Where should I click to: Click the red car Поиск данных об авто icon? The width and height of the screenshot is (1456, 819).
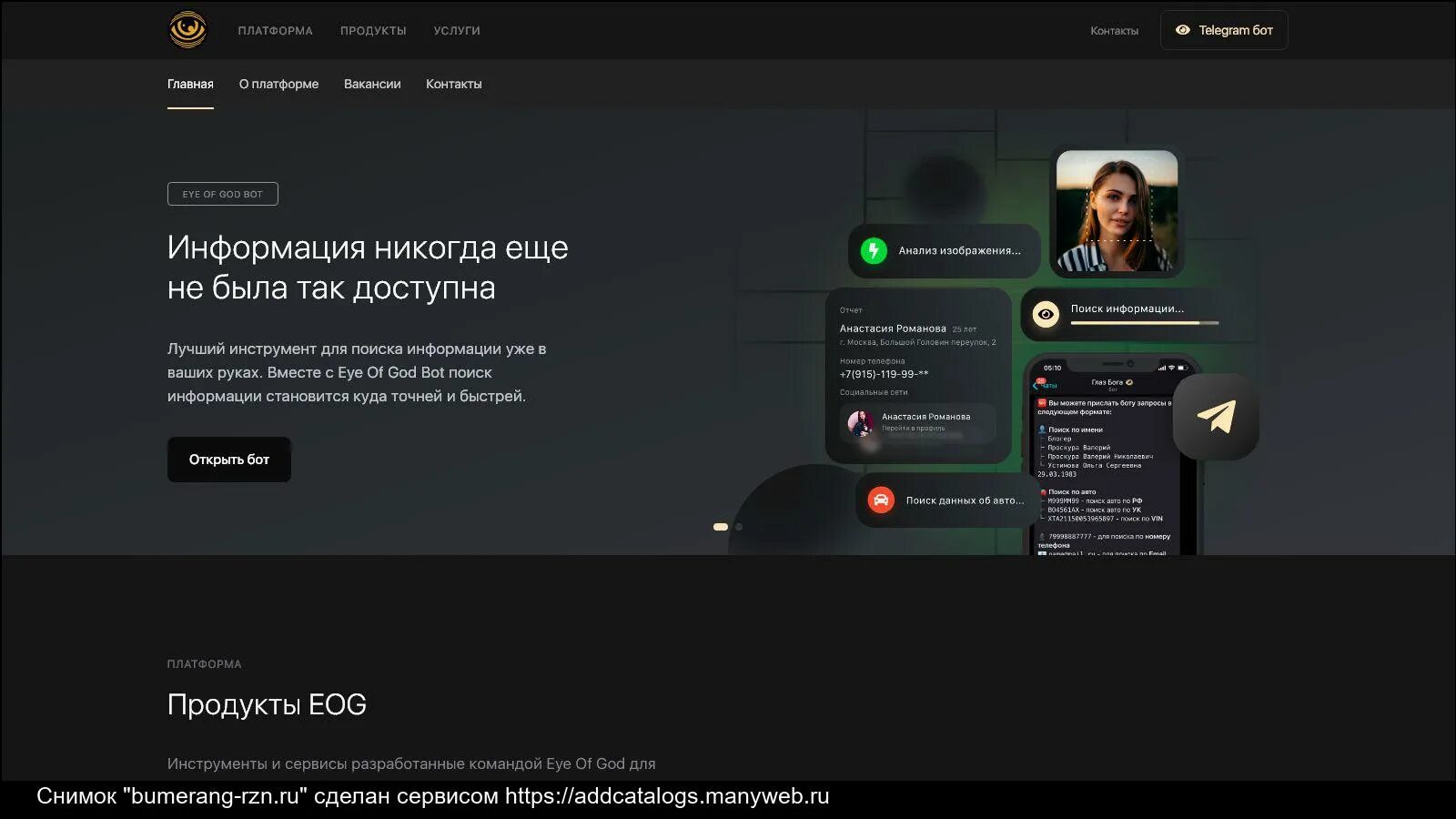click(881, 500)
